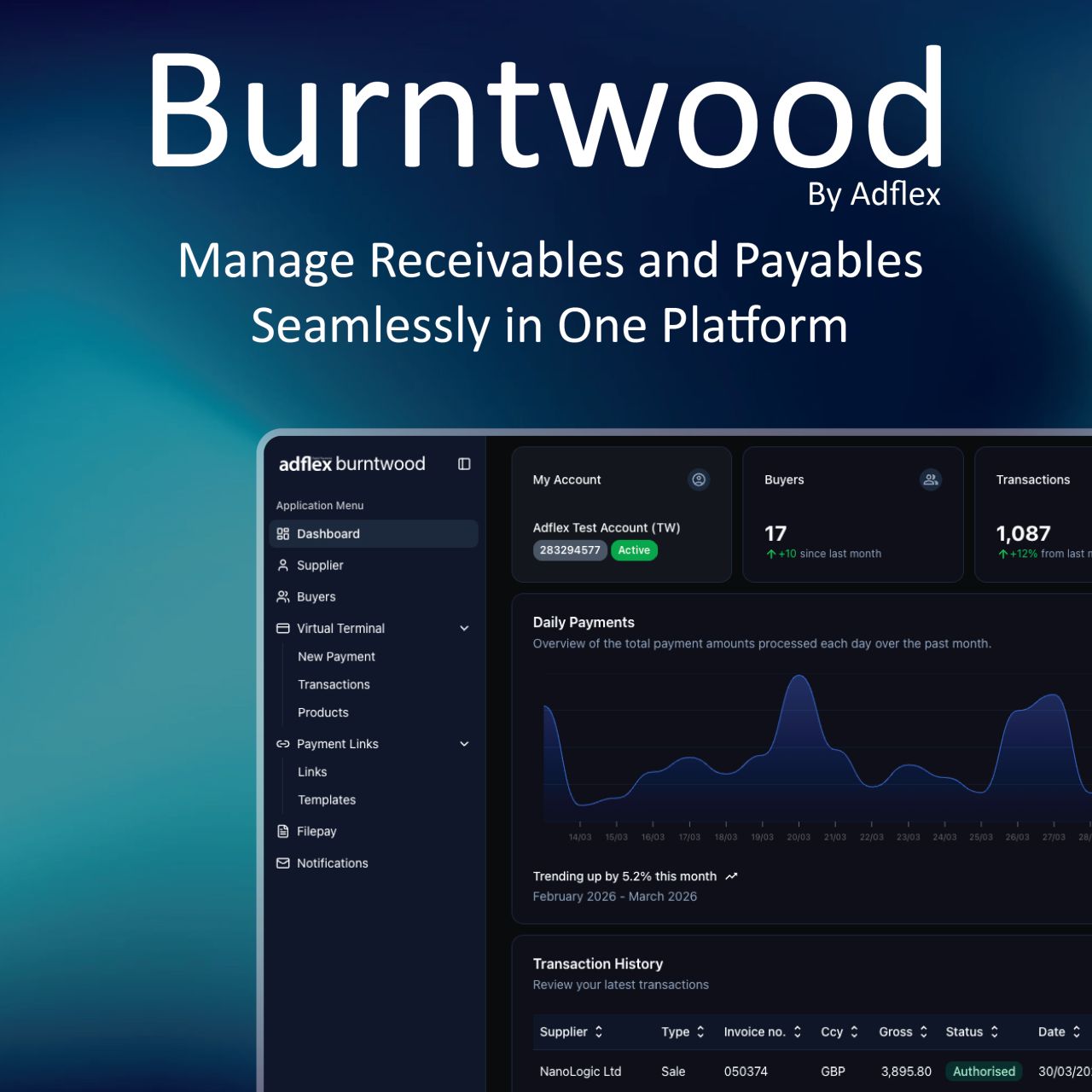Click the trending up arrow icon
Viewport: 1092px width, 1092px height.
[731, 876]
